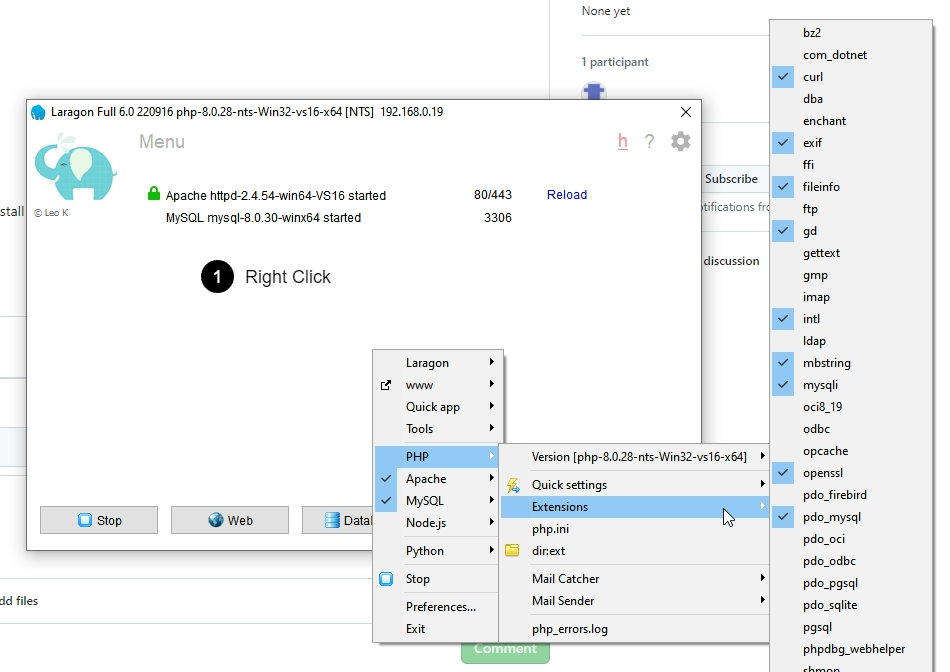Select MySQL in the context menu

pyautogui.click(x=438, y=501)
